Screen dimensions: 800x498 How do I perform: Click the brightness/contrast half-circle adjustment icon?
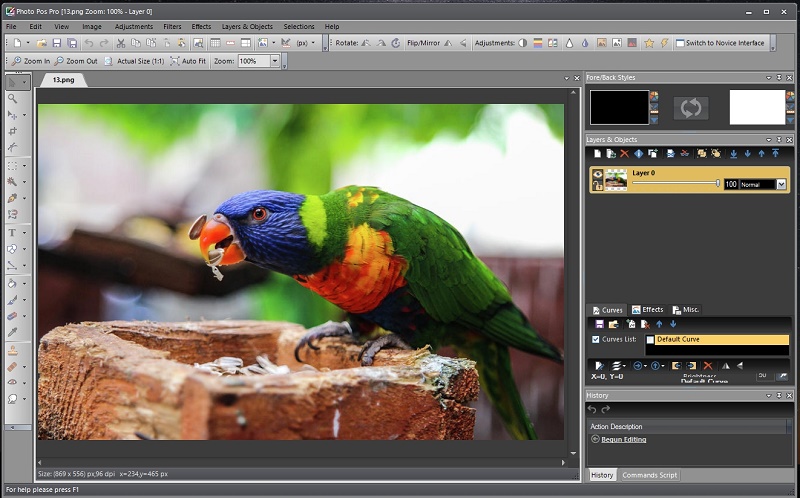(522, 43)
